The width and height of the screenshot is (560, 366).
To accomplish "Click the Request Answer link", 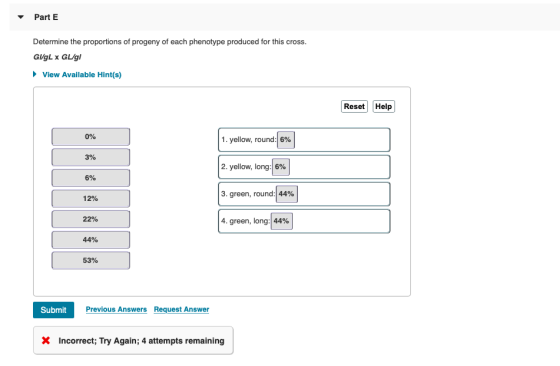I will coord(181,309).
